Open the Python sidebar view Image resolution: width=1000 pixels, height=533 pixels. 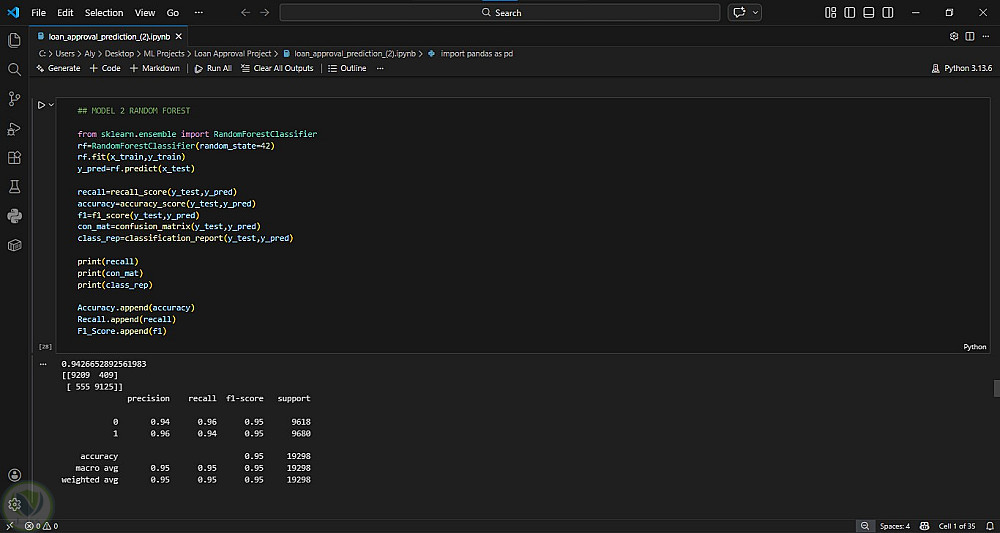coord(14,216)
